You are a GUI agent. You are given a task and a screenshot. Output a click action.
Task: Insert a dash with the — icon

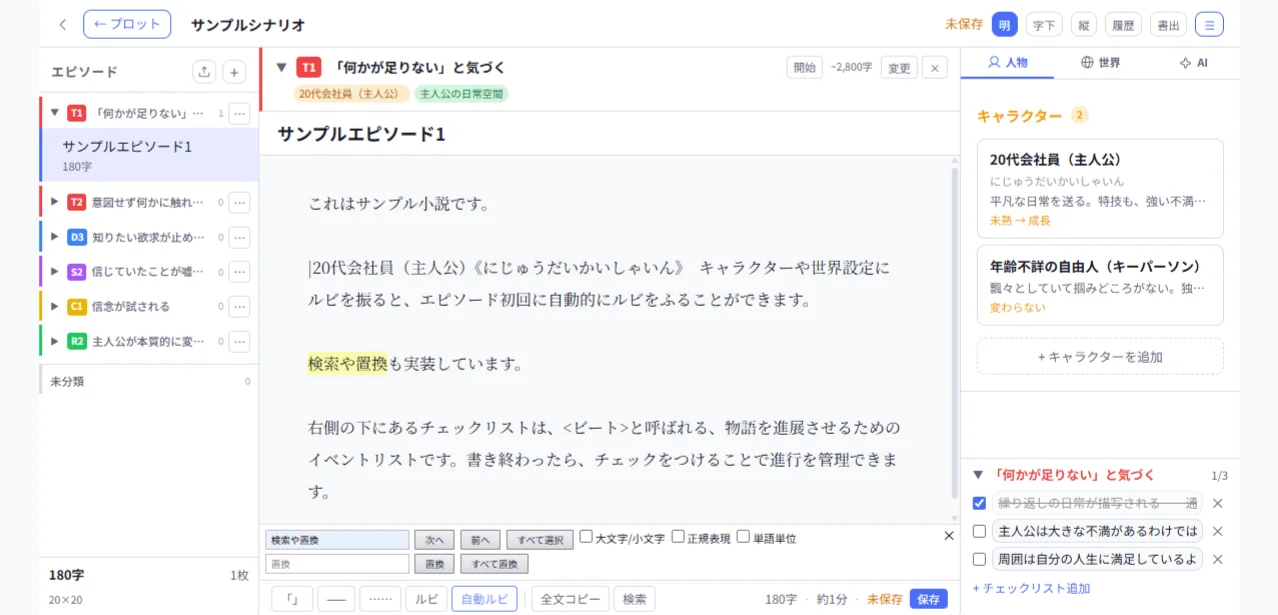[x=335, y=598]
